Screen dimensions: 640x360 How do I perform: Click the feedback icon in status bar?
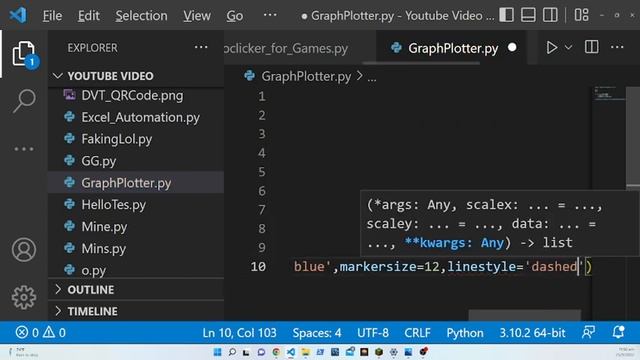point(588,332)
